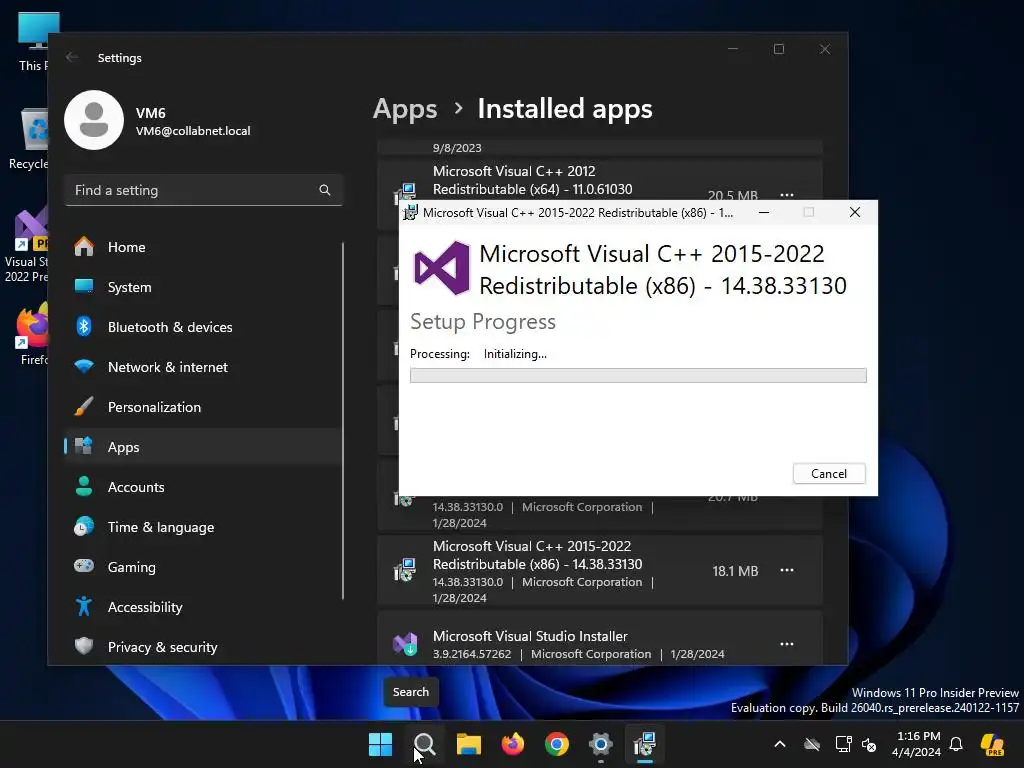Click the setup progress bar
The height and width of the screenshot is (768, 1024).
[638, 376]
